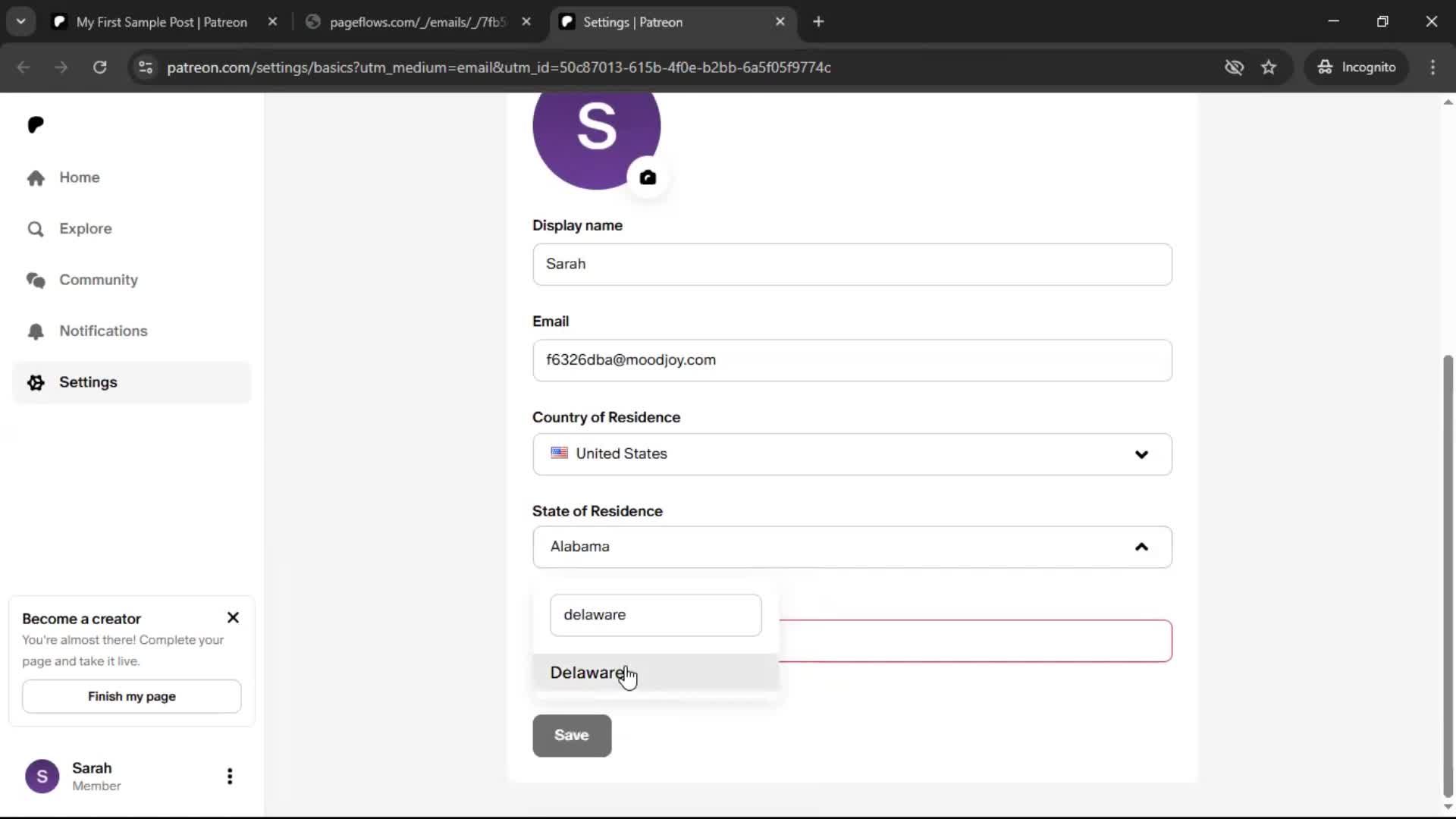The width and height of the screenshot is (1456, 819).
Task: Click the United States flag icon
Action: click(560, 453)
